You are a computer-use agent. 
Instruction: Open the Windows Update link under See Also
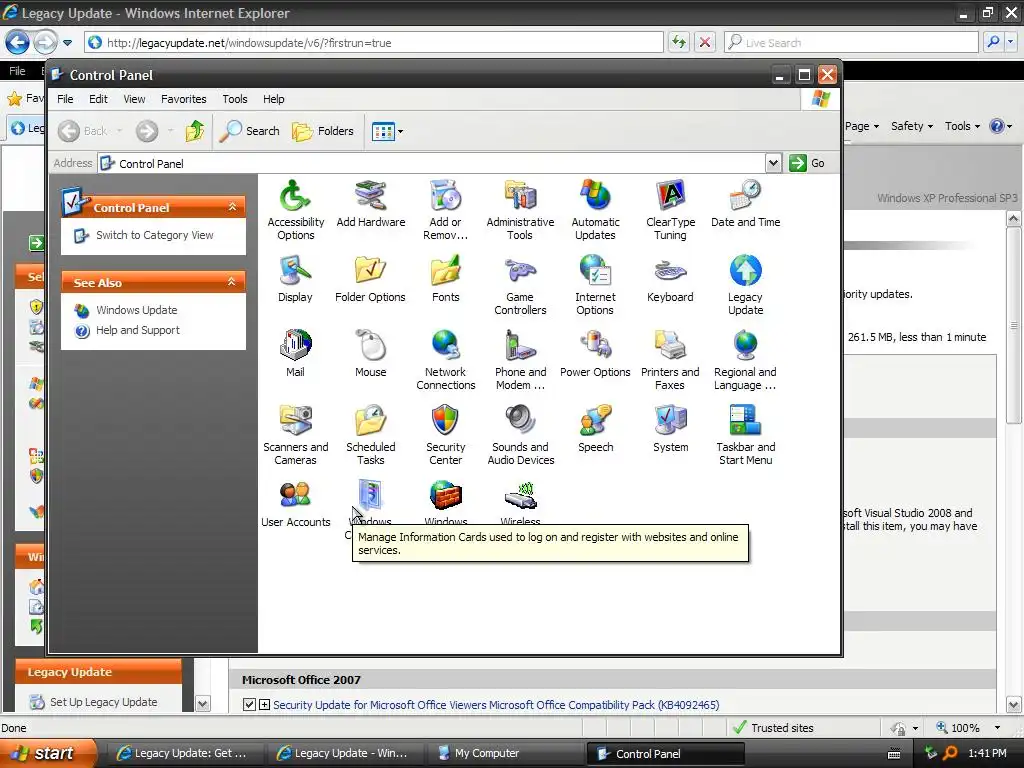[136, 310]
